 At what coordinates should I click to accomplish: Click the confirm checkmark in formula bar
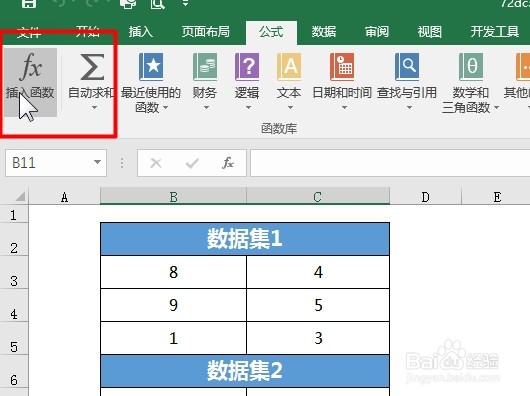point(192,163)
